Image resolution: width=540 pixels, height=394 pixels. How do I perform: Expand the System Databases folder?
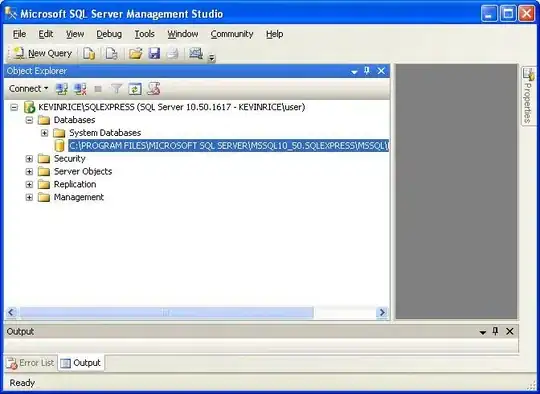[x=44, y=133]
